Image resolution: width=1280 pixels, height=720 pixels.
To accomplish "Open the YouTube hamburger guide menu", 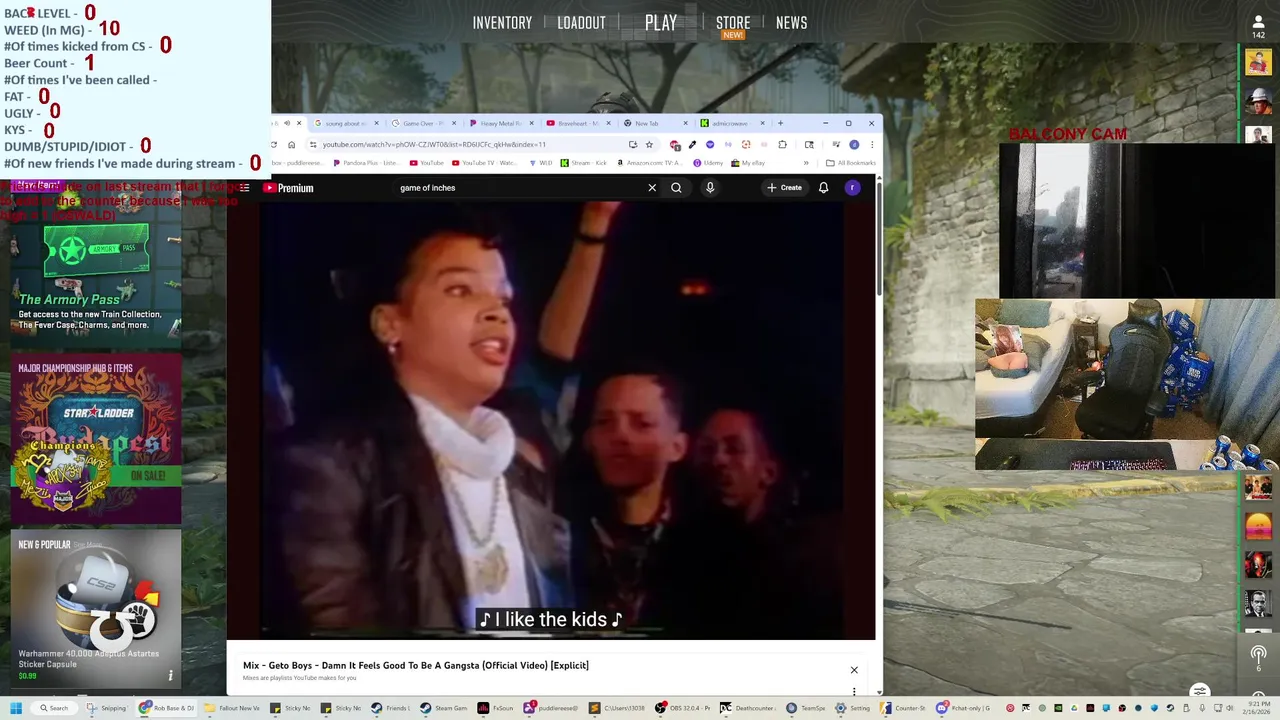I will pyautogui.click(x=244, y=188).
